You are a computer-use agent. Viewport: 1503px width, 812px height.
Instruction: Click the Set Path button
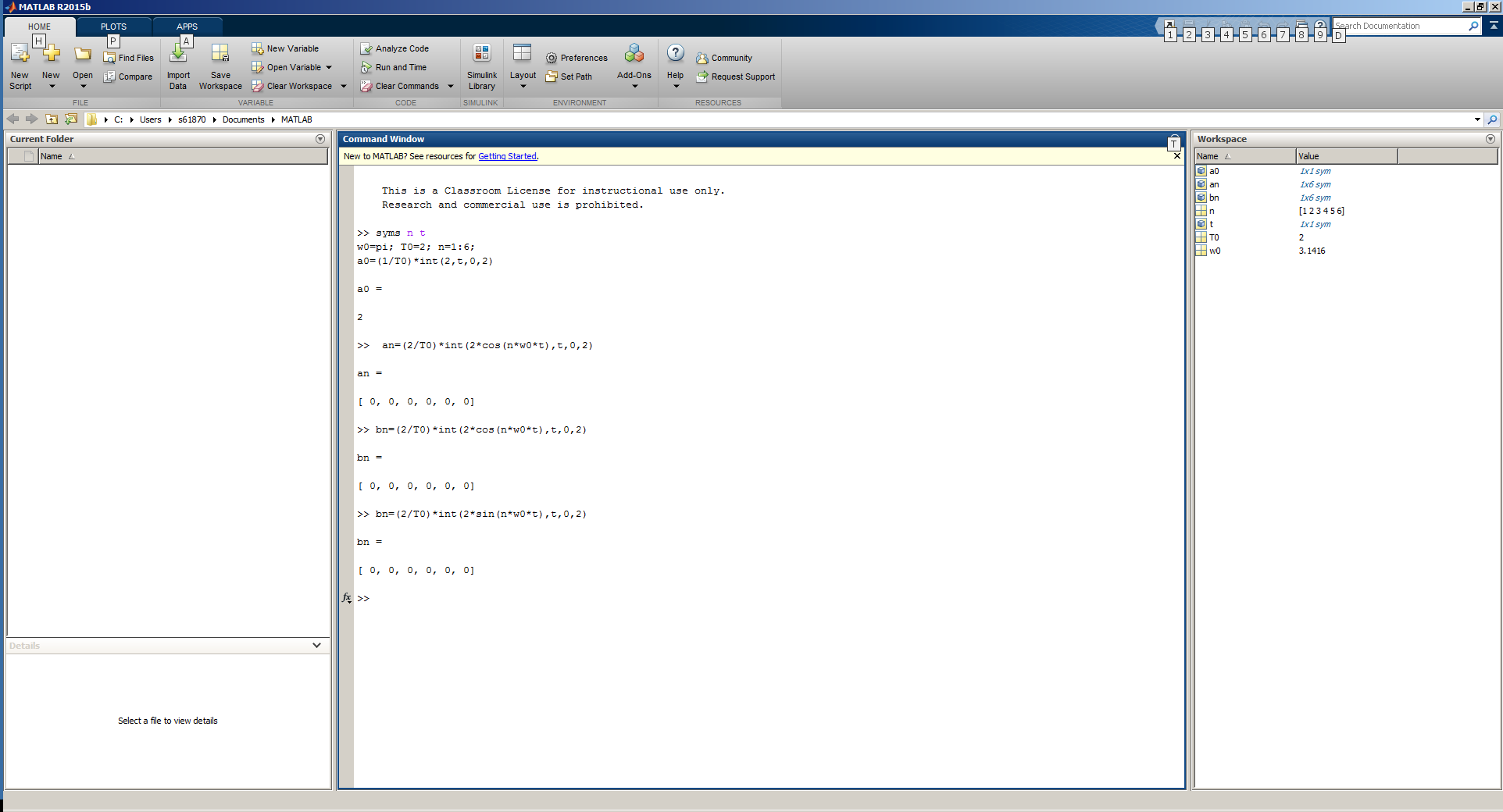coord(569,77)
